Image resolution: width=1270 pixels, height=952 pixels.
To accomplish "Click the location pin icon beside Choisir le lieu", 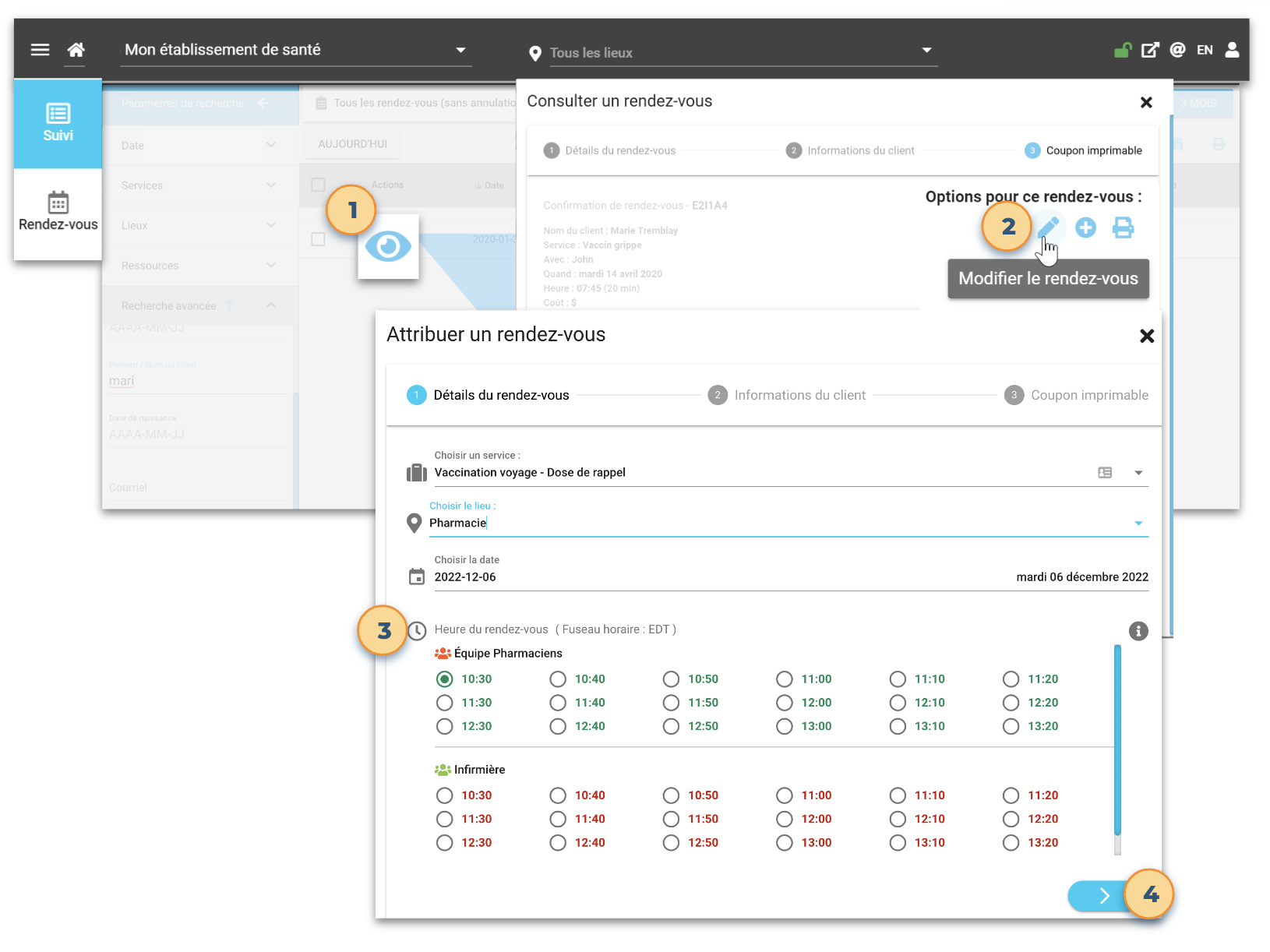I will click(x=415, y=523).
